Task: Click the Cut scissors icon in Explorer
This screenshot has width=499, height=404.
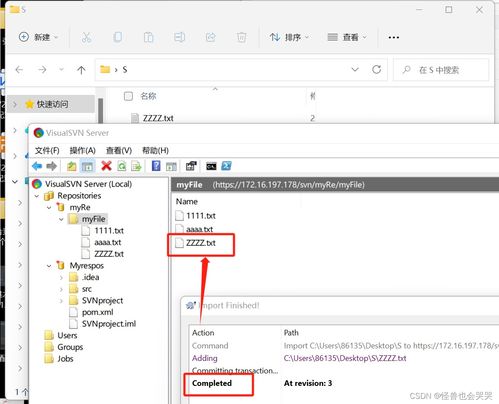Action: coord(87,37)
